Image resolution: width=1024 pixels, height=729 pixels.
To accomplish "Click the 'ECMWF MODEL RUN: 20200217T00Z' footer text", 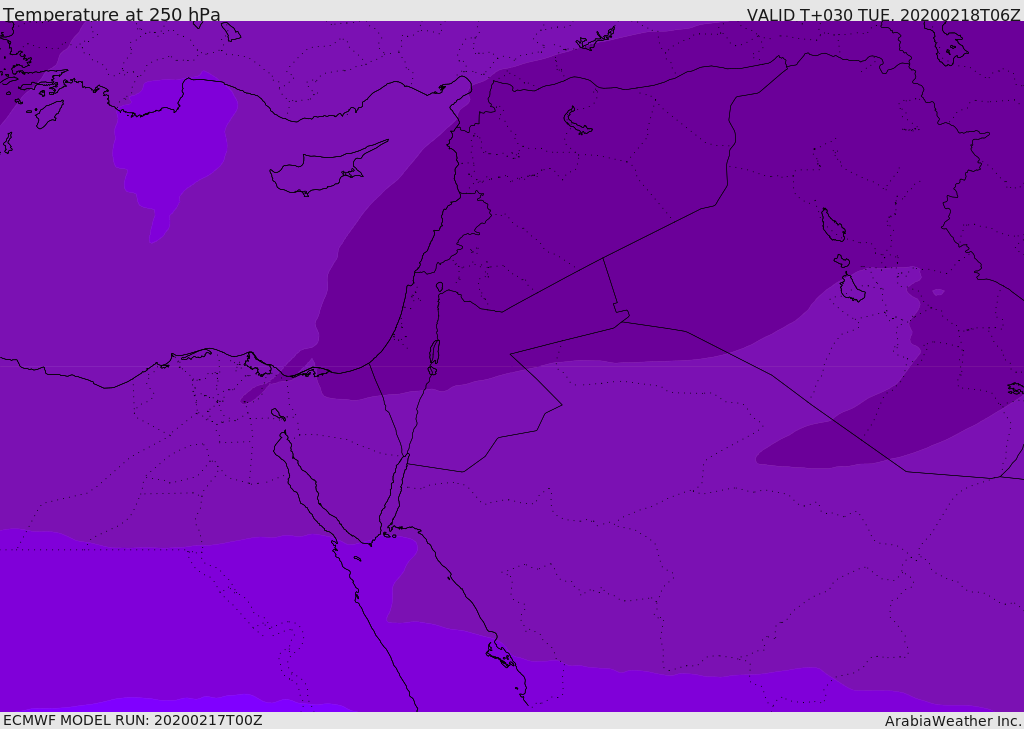I will click(132, 720).
